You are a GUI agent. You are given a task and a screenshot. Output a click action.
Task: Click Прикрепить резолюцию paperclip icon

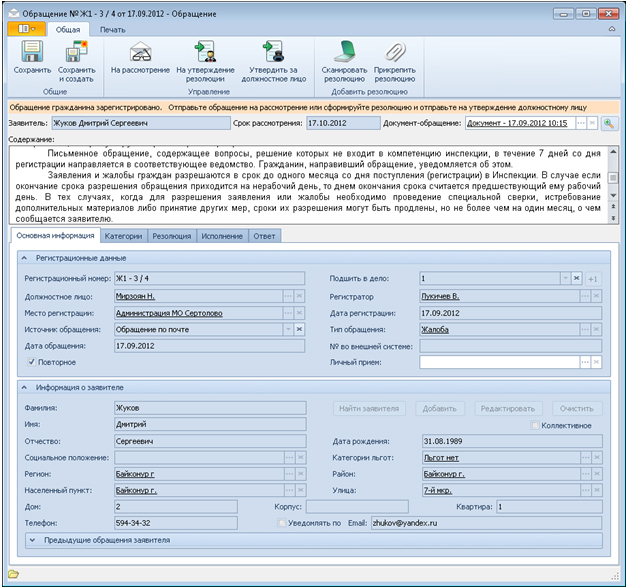(x=395, y=52)
